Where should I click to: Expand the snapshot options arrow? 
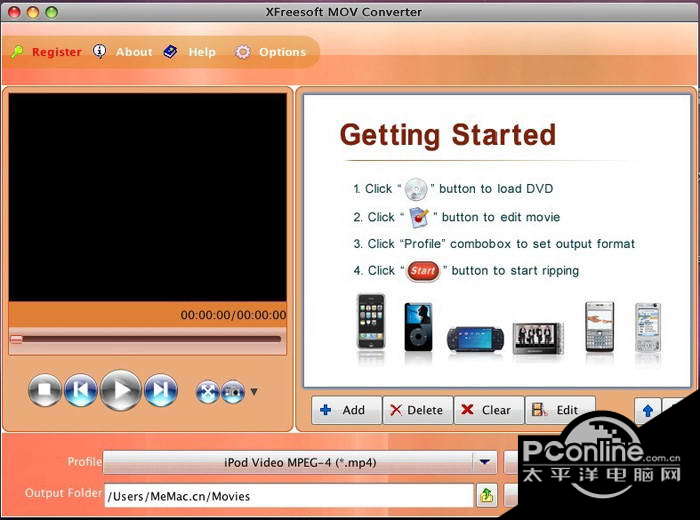(254, 392)
